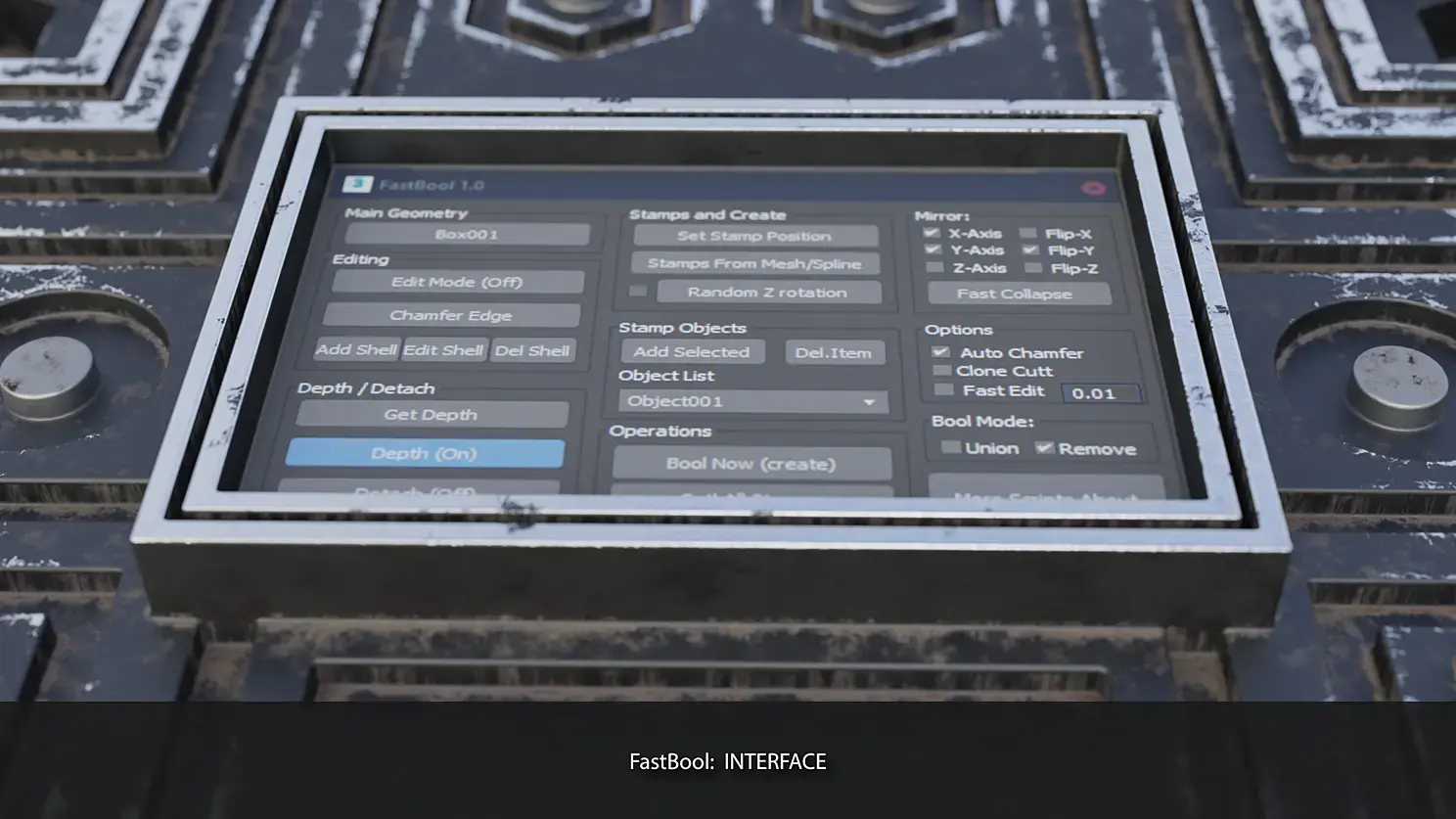1456x819 pixels.
Task: Uncheck the Y-Axis mirror checkbox
Action: click(x=933, y=250)
